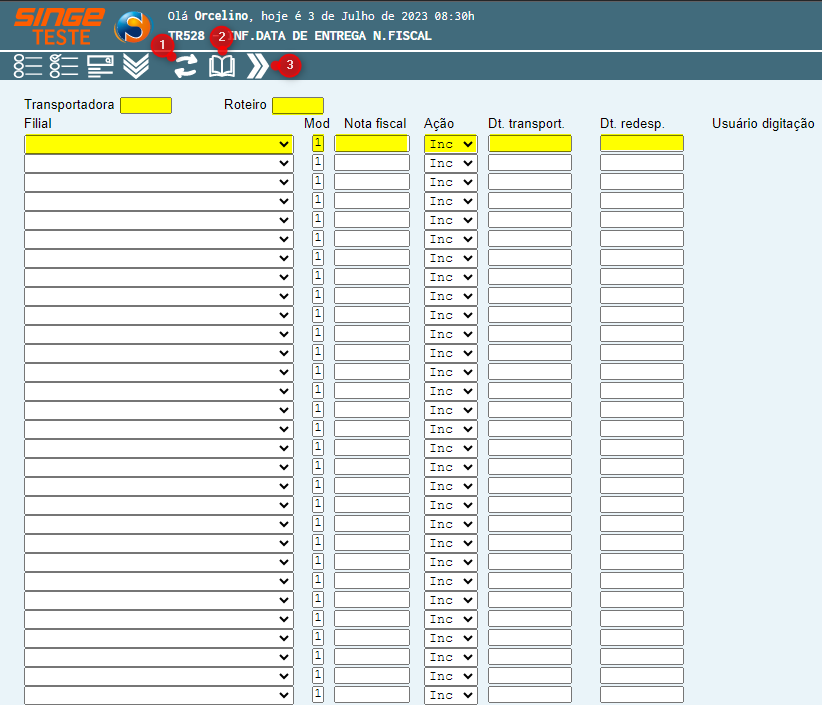This screenshot has width=822, height=705.
Task: Click the checklist icon in toolbar
Action: tap(64, 66)
